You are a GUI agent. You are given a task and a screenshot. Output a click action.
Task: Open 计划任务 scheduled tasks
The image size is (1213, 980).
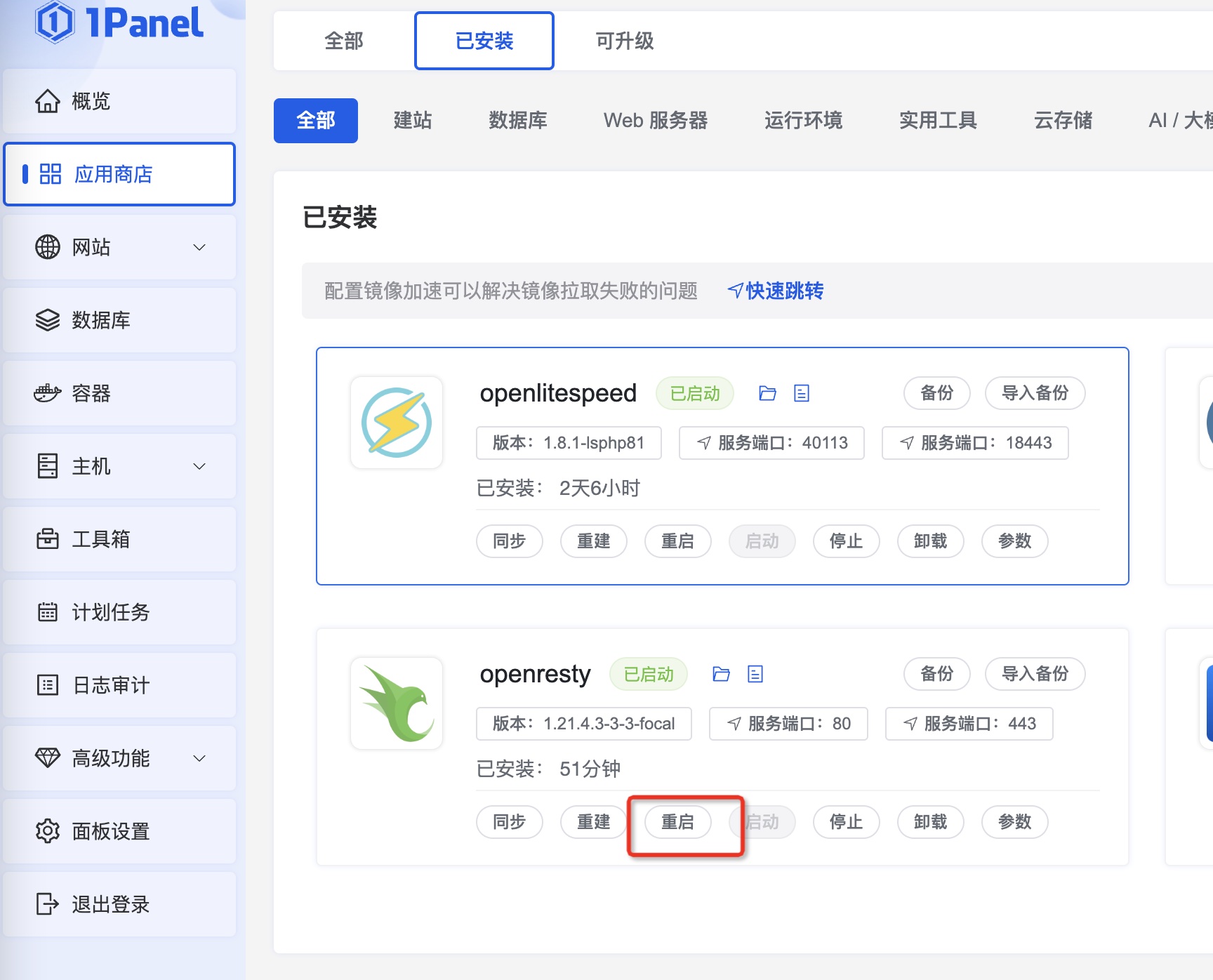pyautogui.click(x=110, y=612)
